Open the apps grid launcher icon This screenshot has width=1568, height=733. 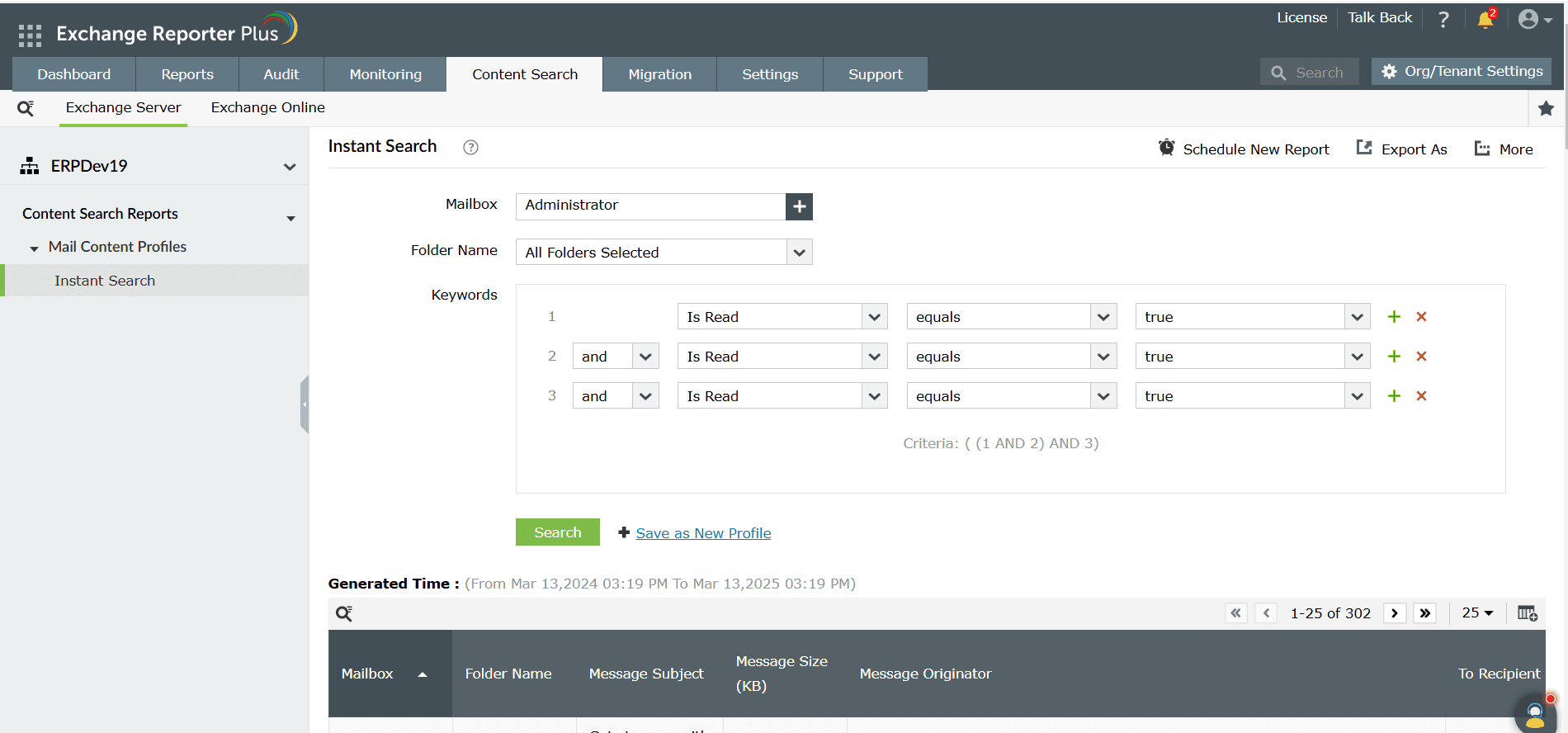click(30, 35)
